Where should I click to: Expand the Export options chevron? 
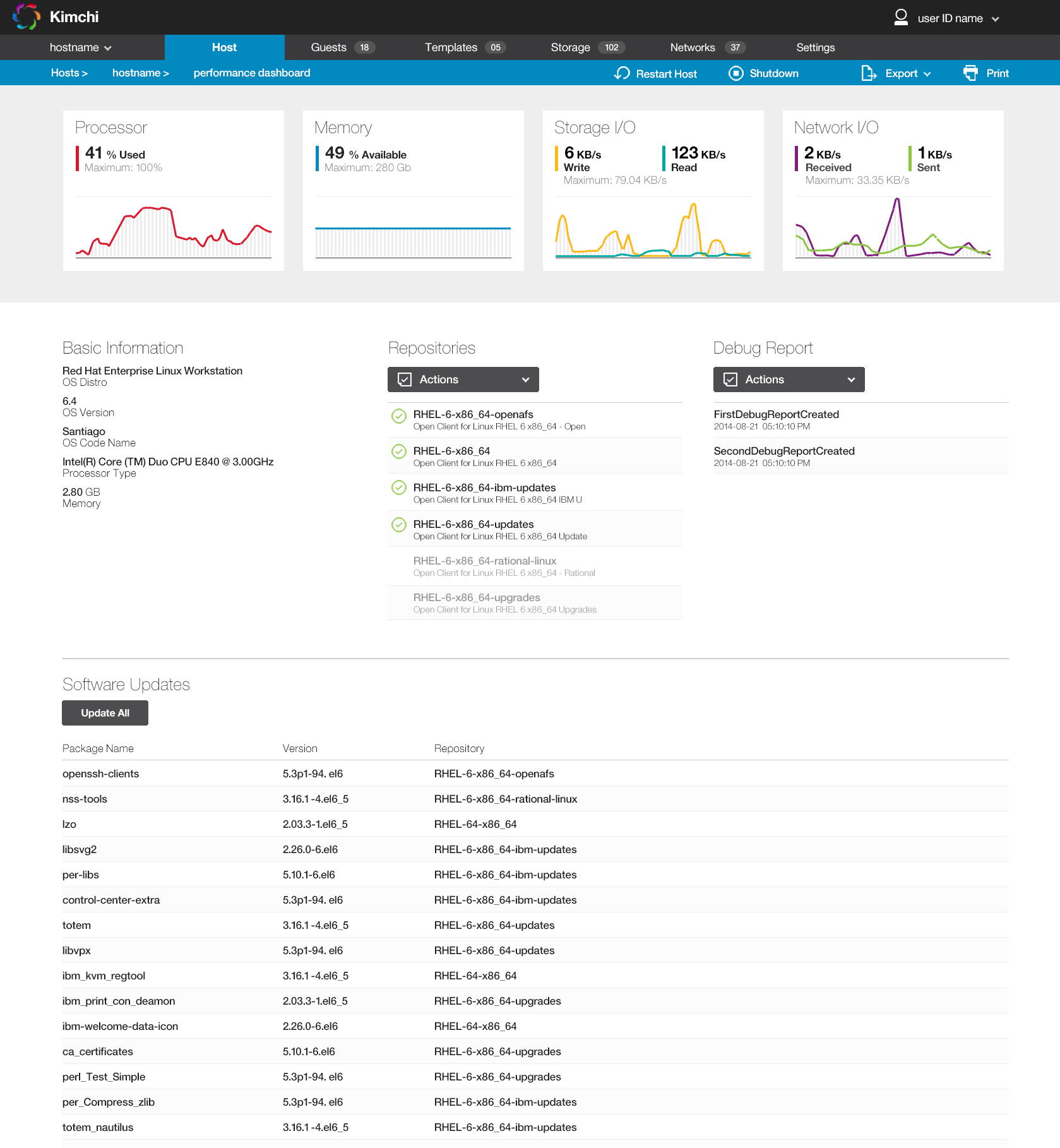[x=927, y=74]
